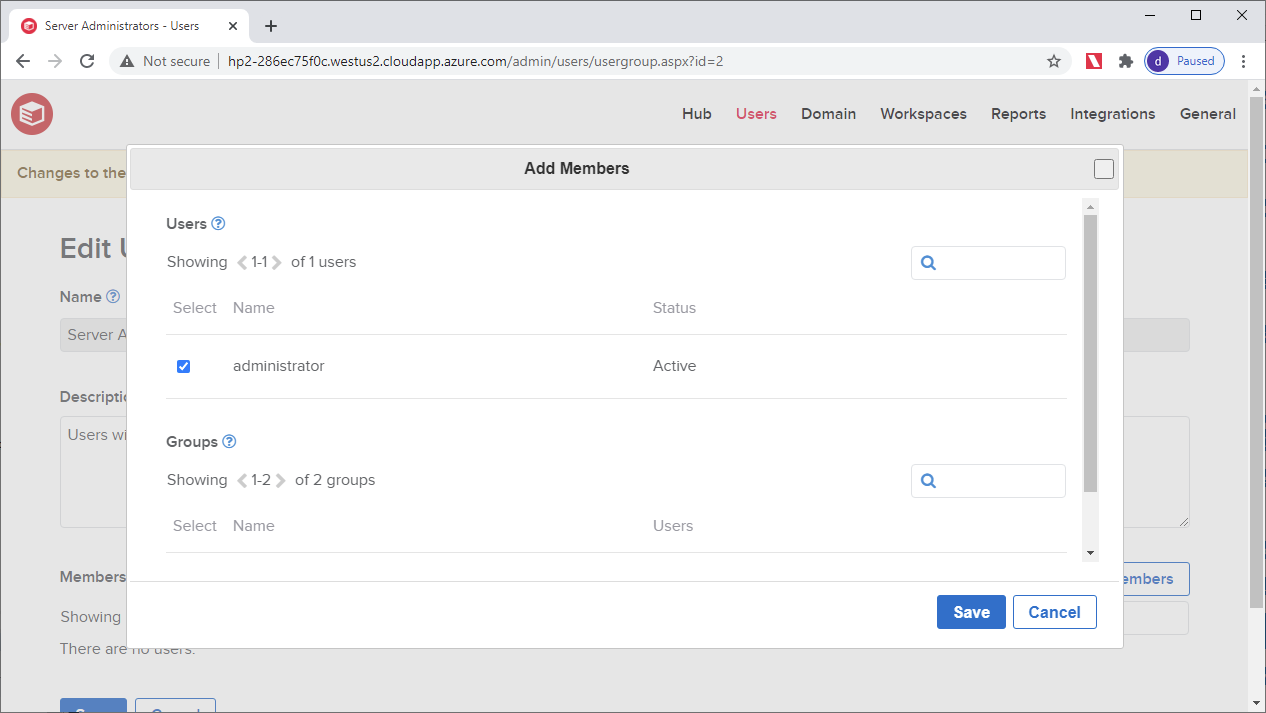Click the magnifier icon in users search box
1266x713 pixels.
(928, 262)
